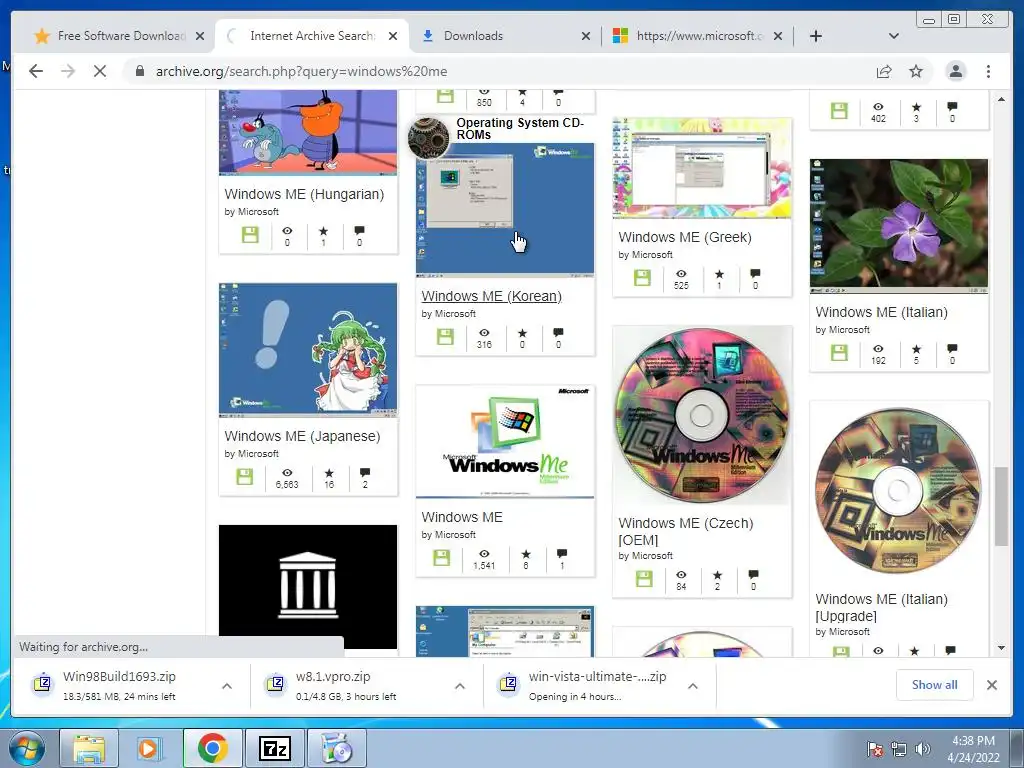Expand options for w8.1.vpro.zip download

click(460, 686)
